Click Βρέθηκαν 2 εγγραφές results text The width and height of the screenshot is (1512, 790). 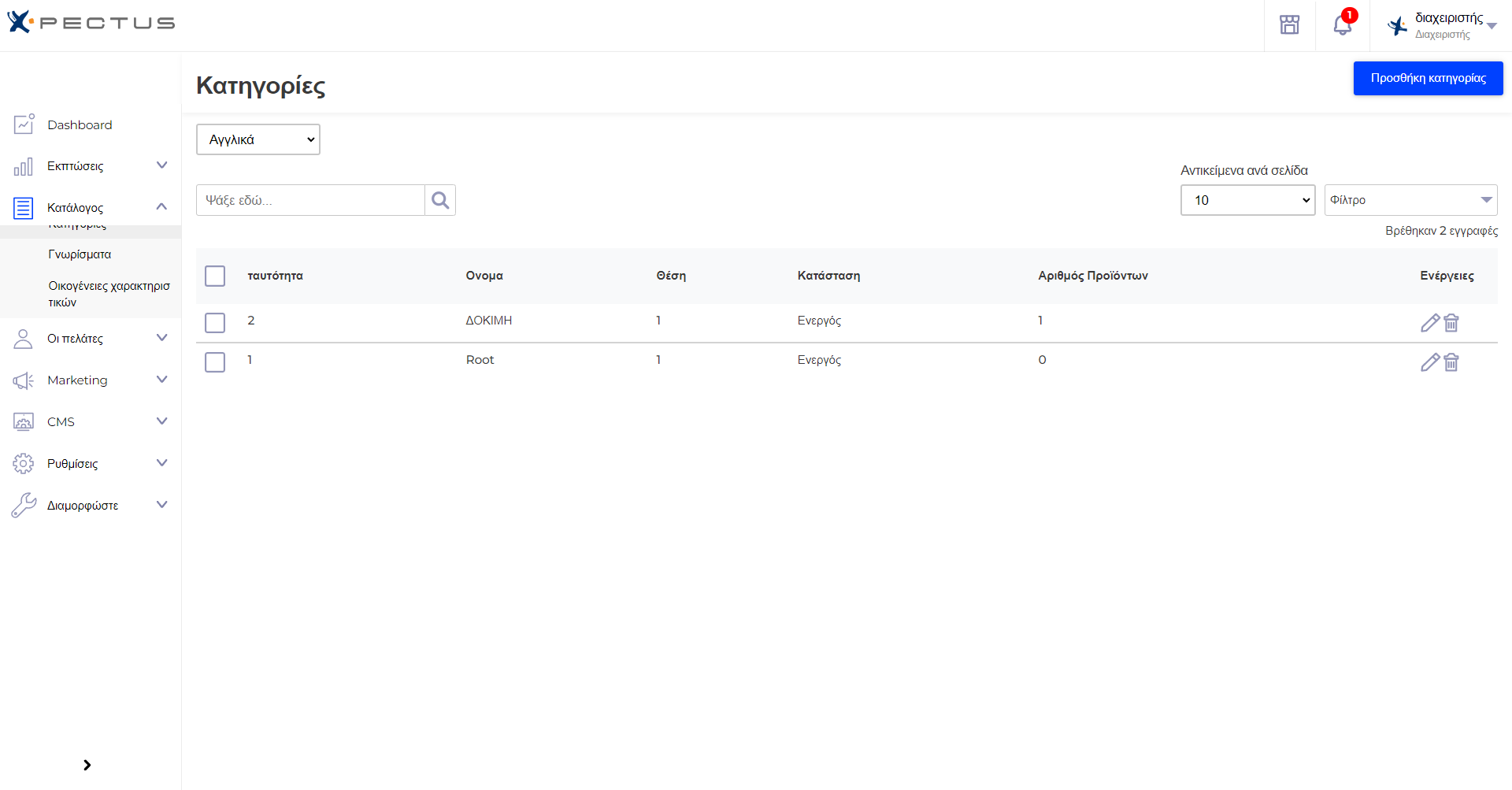[x=1441, y=231]
